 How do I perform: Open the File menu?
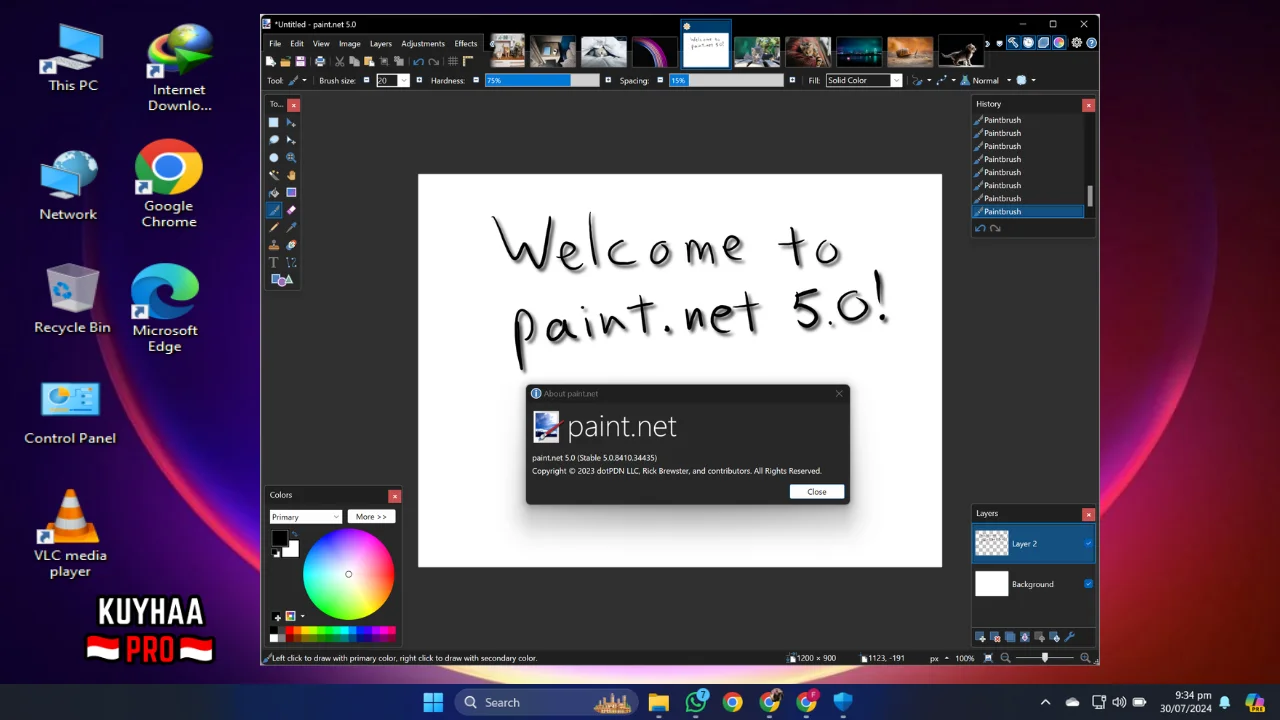(275, 44)
